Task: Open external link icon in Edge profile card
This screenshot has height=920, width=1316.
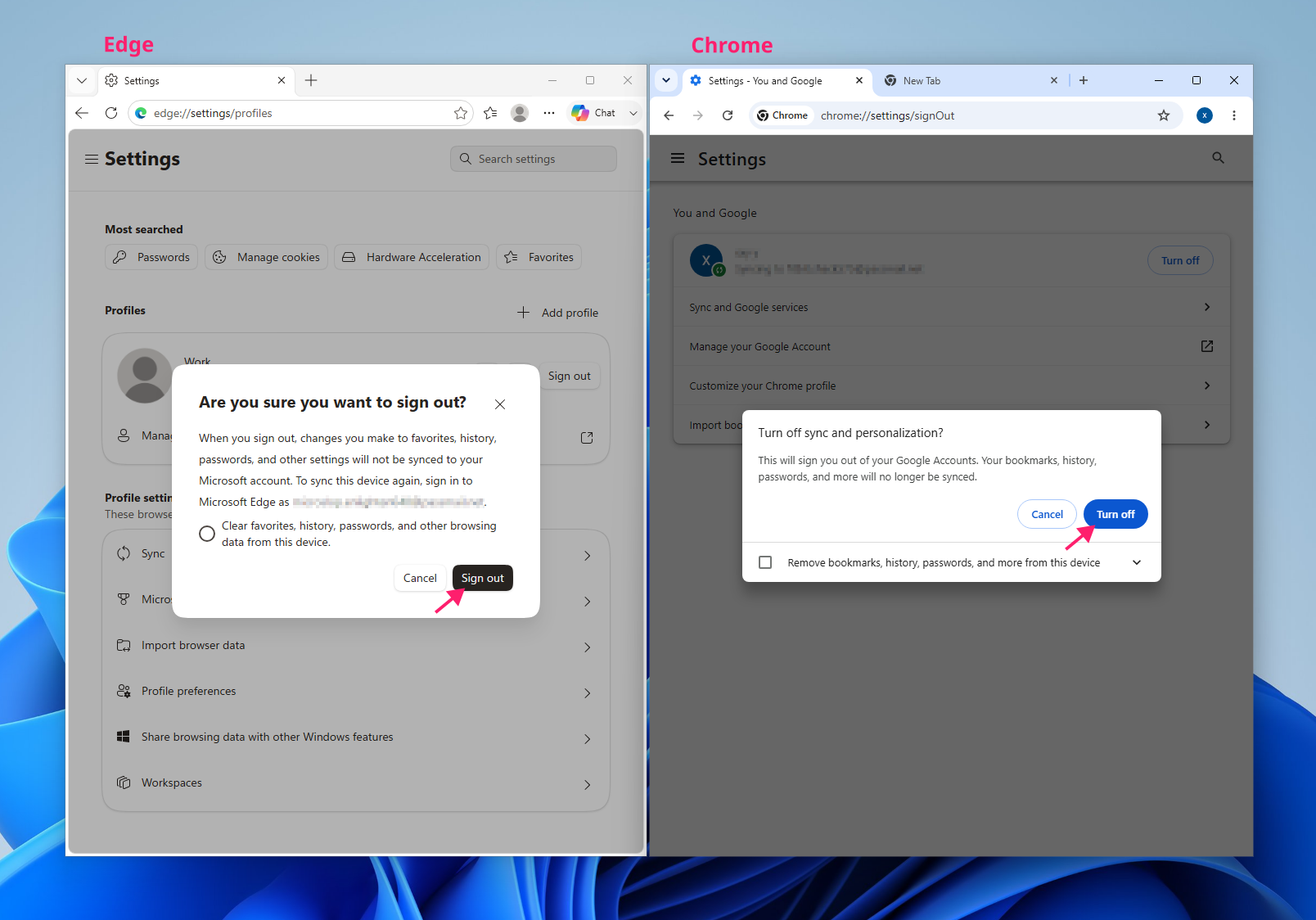Action: click(587, 438)
